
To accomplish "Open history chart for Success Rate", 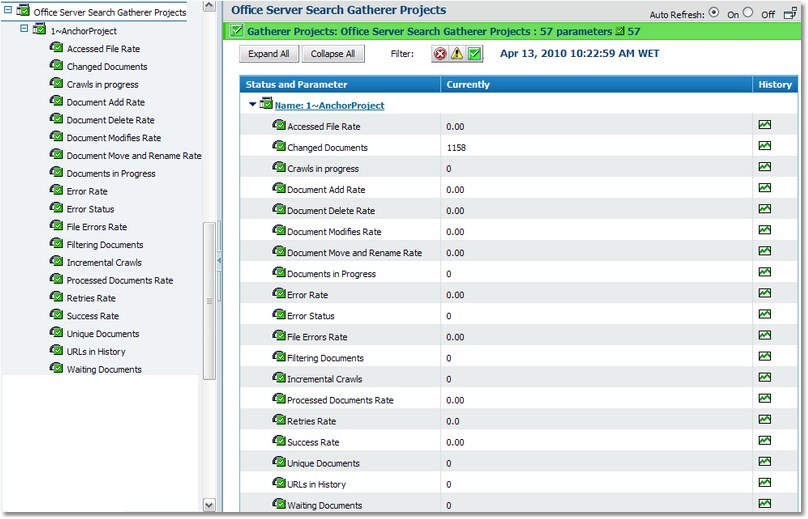I will [765, 441].
